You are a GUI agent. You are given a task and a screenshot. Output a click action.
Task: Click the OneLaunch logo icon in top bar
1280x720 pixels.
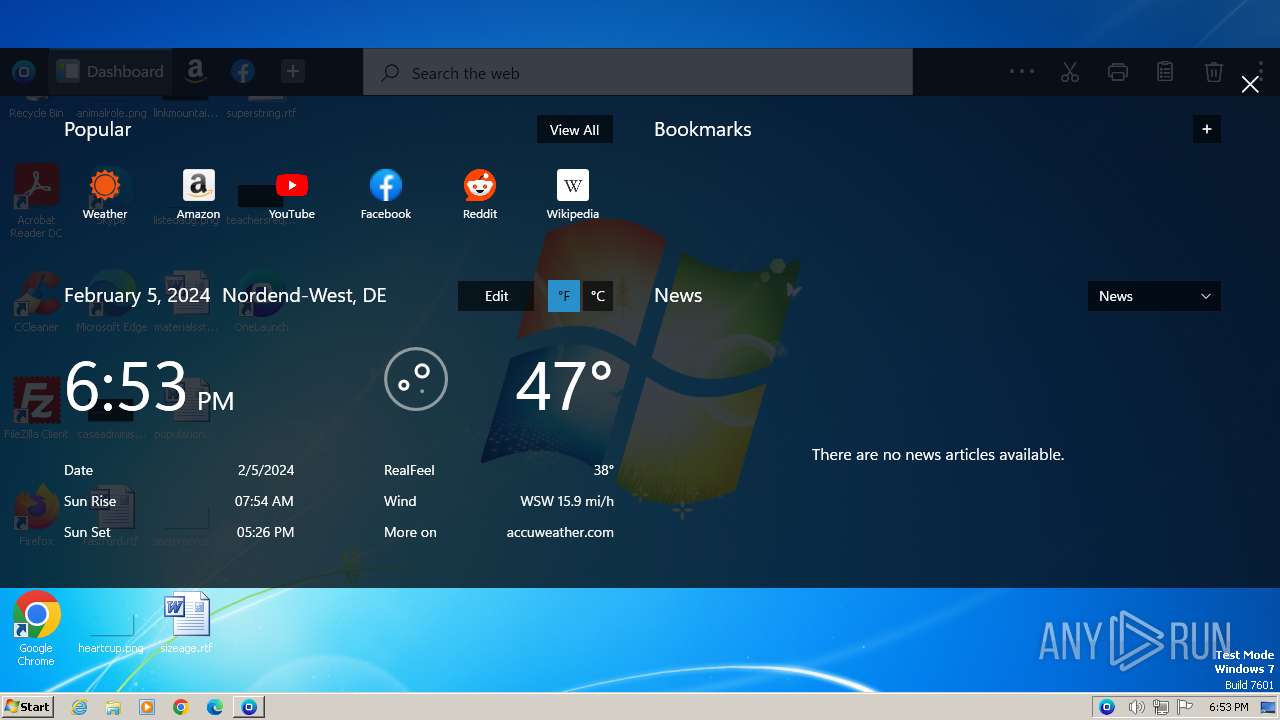24,71
